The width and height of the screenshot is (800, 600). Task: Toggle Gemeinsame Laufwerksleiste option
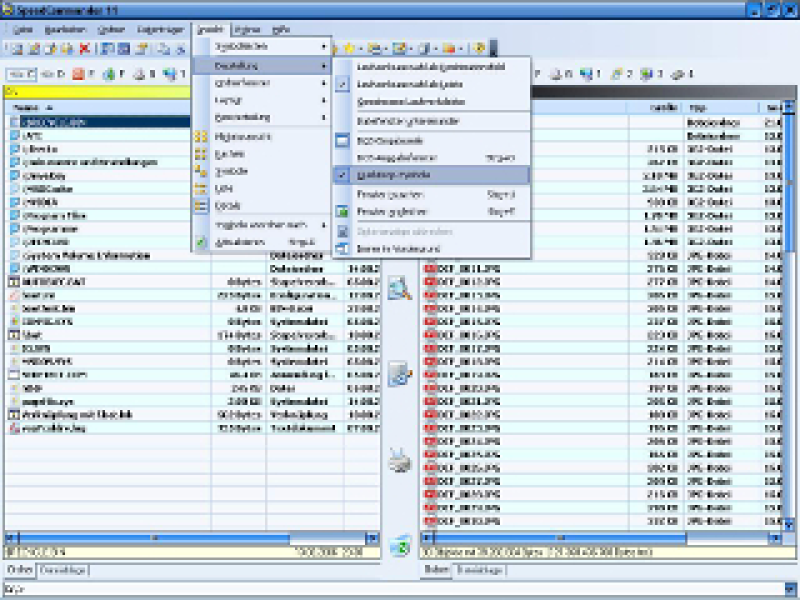coord(432,102)
